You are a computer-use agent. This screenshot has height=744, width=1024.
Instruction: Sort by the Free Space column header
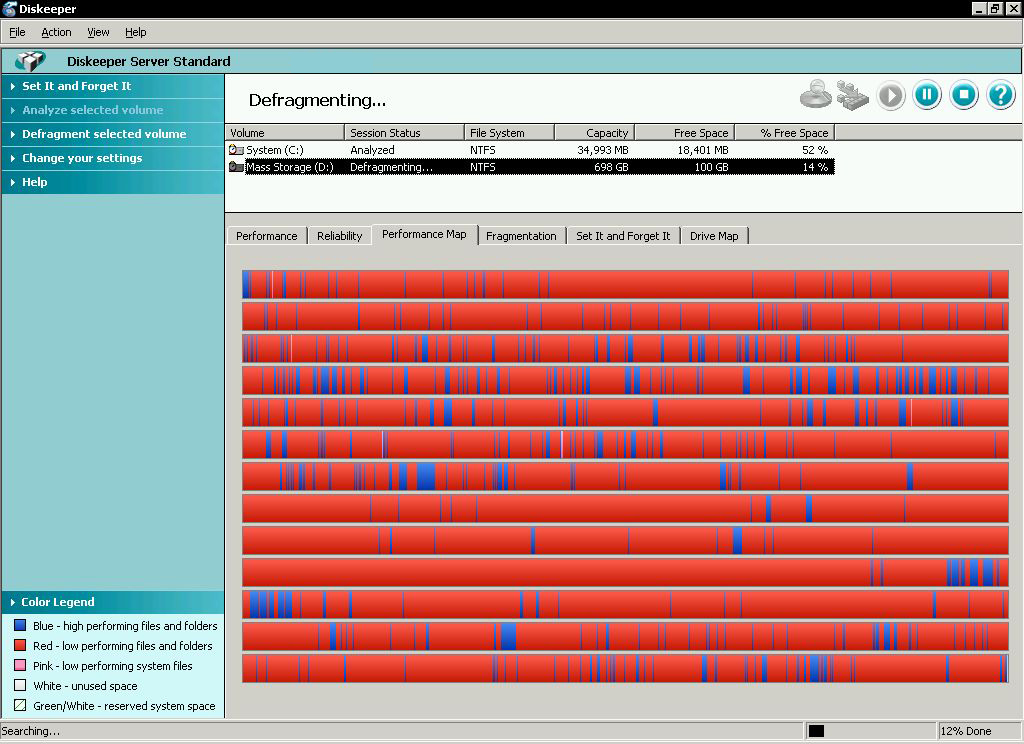click(685, 133)
